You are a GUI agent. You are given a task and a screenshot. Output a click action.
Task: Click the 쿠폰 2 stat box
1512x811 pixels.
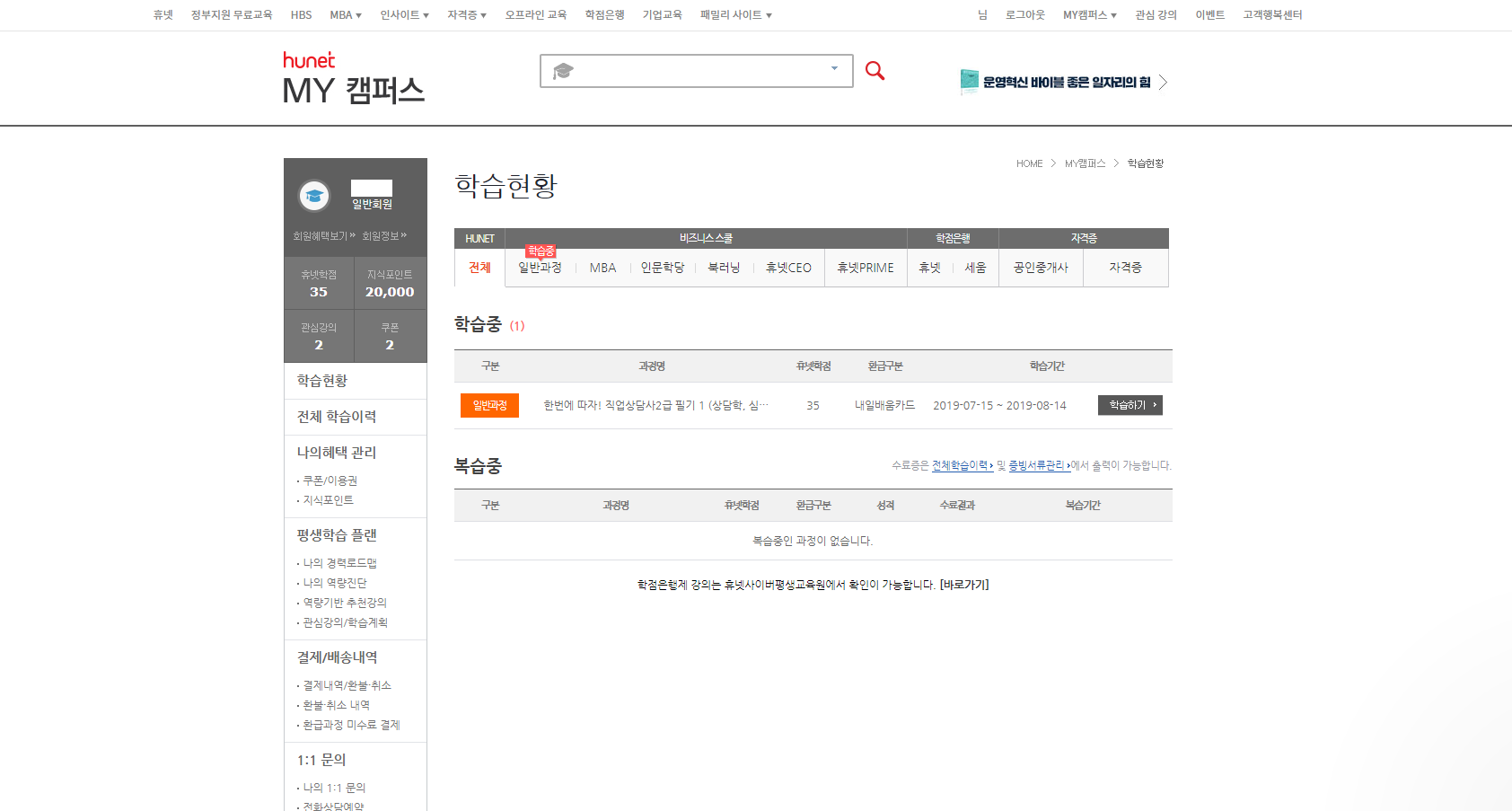pos(390,336)
